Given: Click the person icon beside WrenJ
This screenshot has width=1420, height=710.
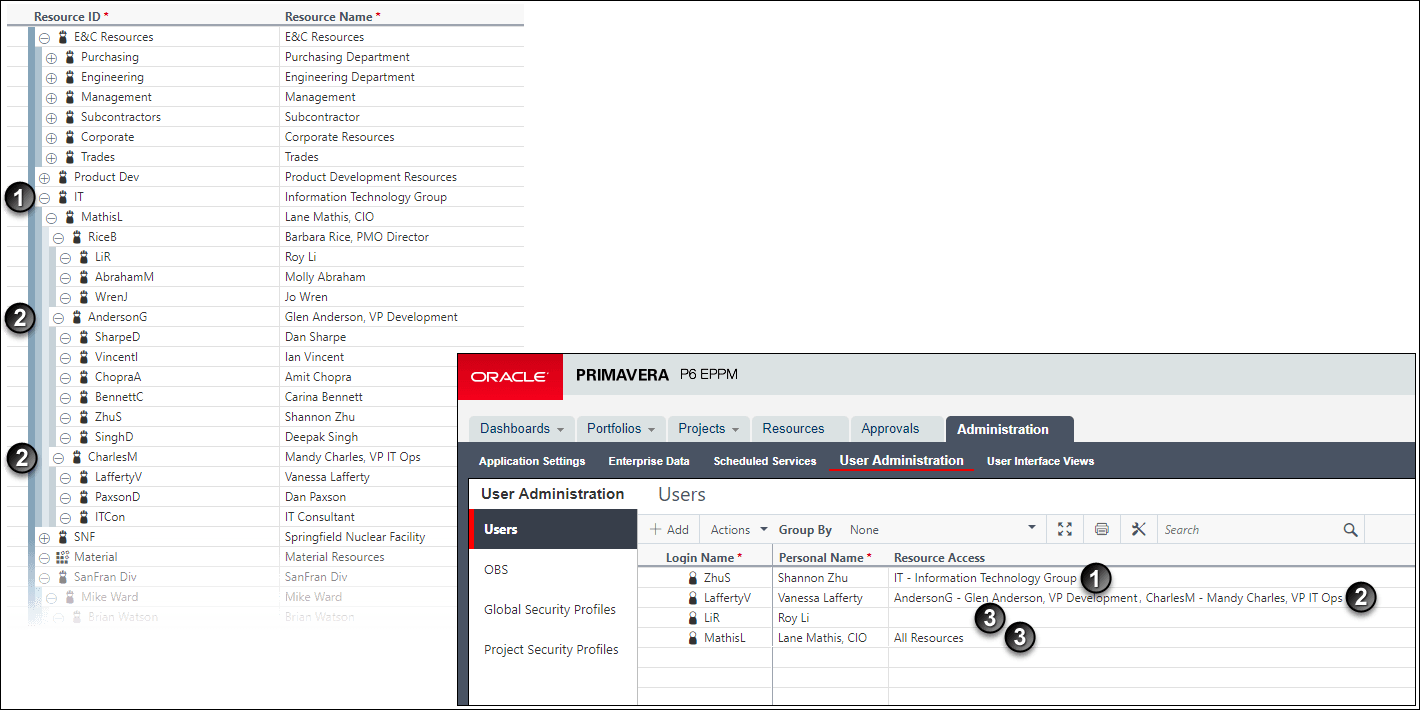Looking at the screenshot, I should pyautogui.click(x=84, y=297).
